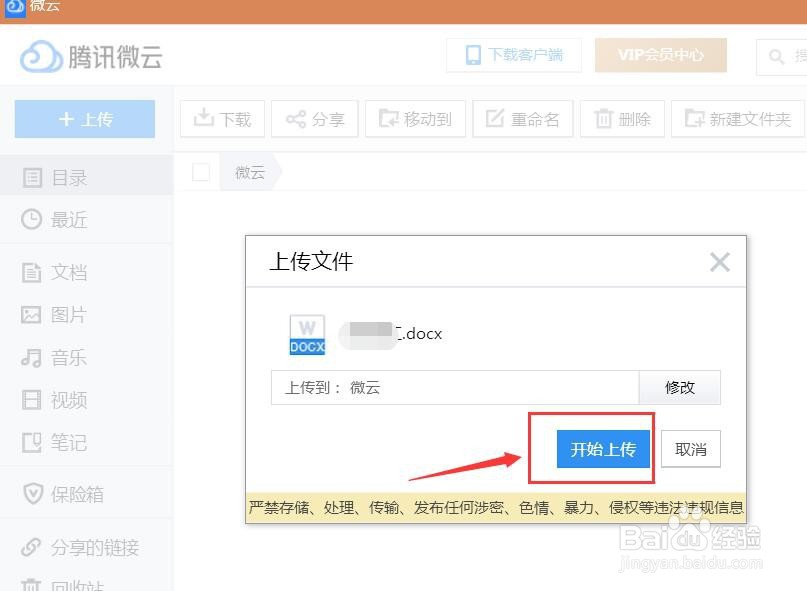Image resolution: width=807 pixels, height=591 pixels.
Task: Click the search magnifier icon
Action: (x=776, y=56)
